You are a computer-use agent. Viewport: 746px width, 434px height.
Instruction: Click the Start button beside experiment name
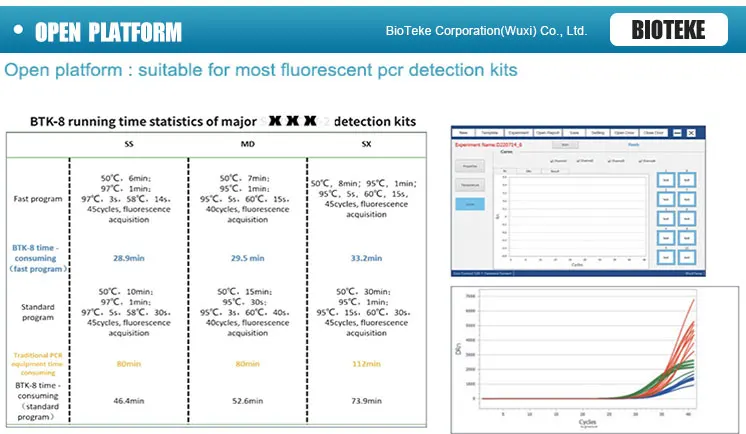click(565, 145)
